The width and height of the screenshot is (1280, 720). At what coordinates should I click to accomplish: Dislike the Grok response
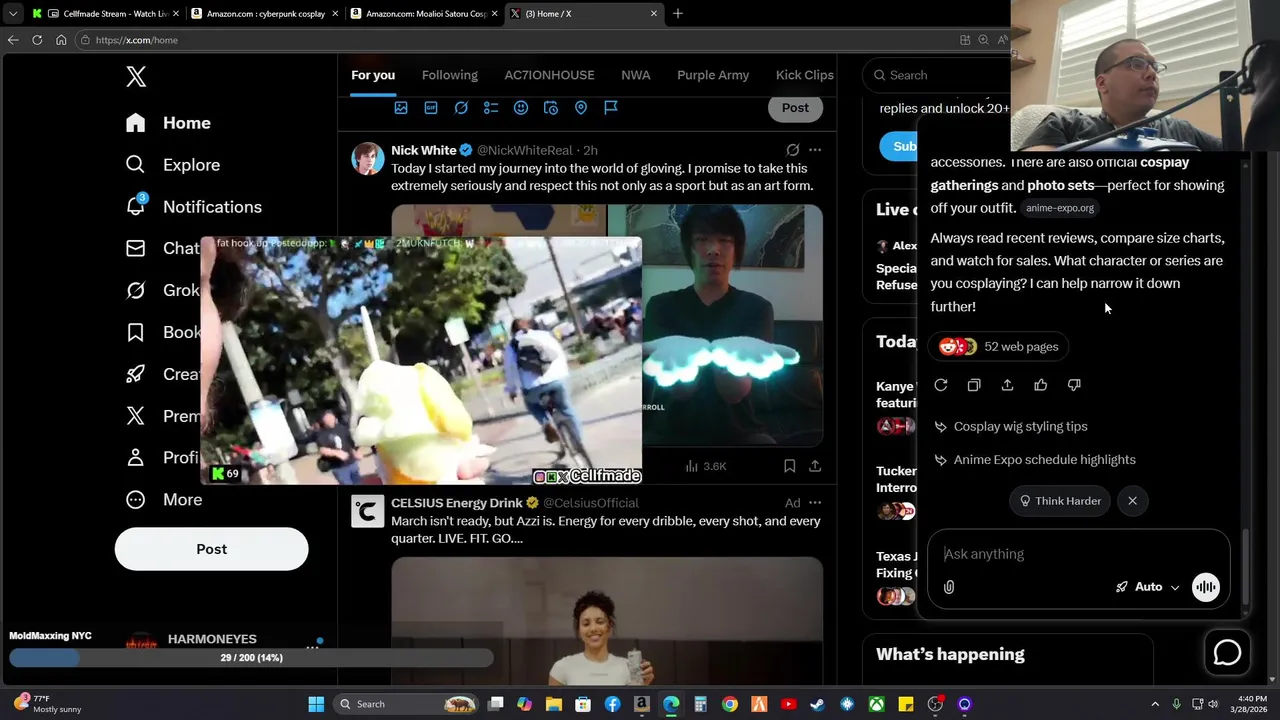pos(1074,385)
